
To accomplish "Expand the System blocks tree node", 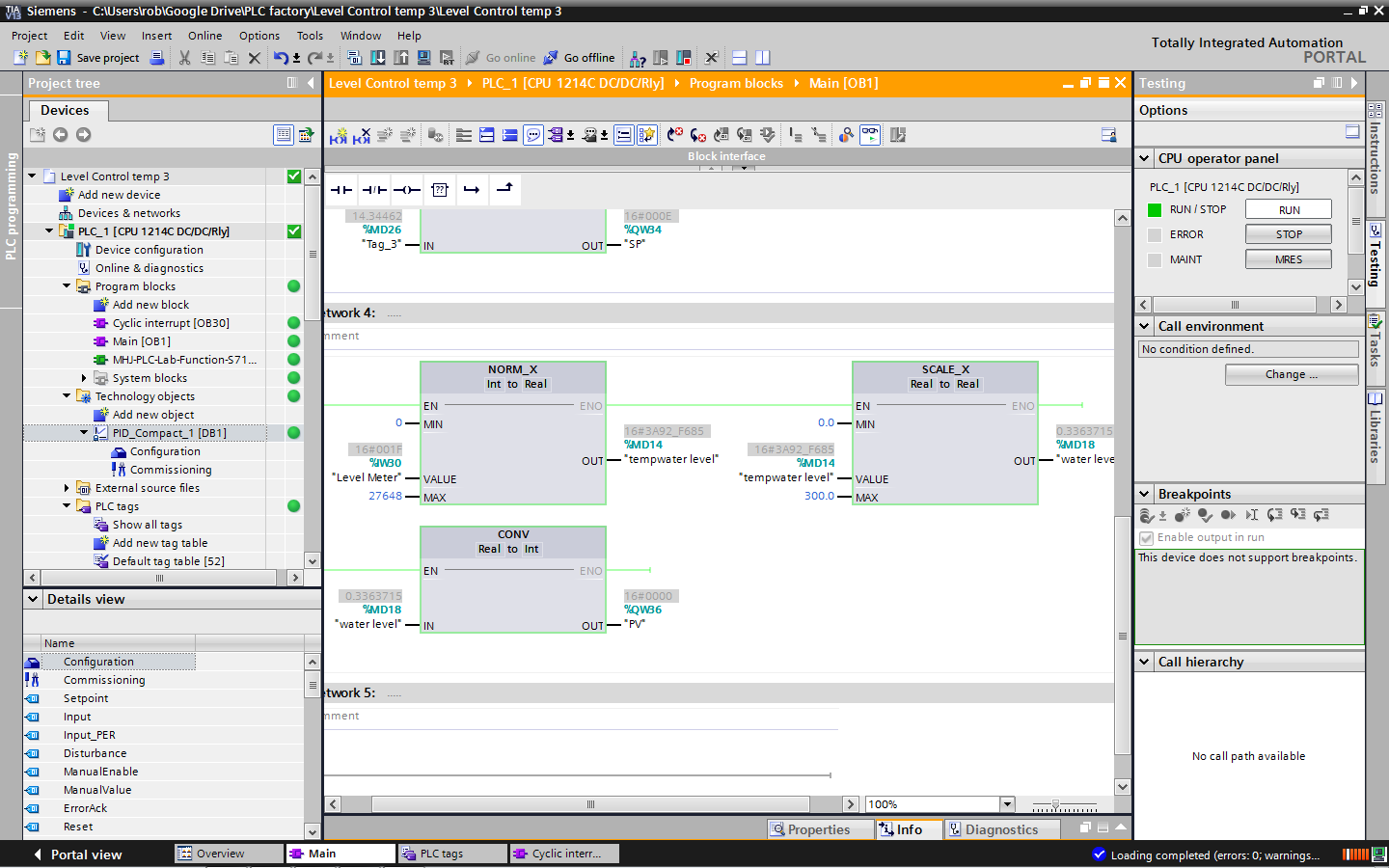I will point(84,378).
